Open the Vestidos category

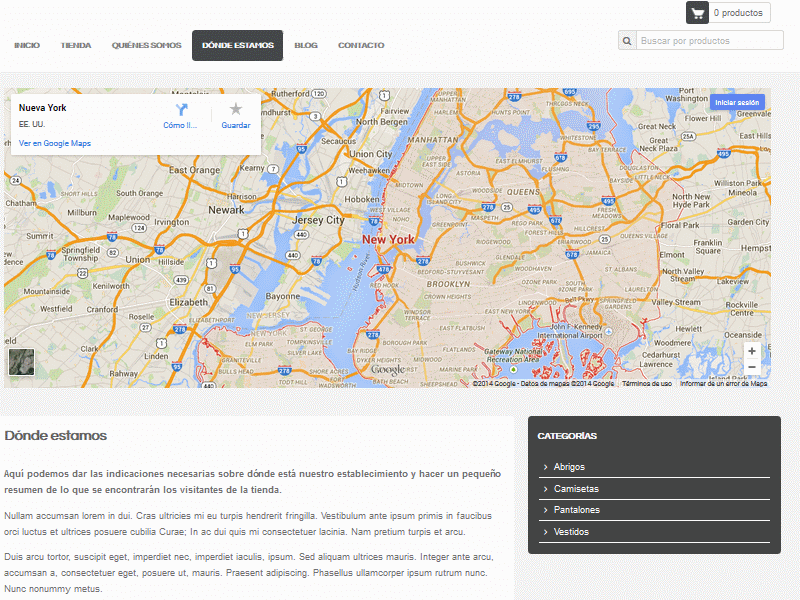tap(571, 532)
